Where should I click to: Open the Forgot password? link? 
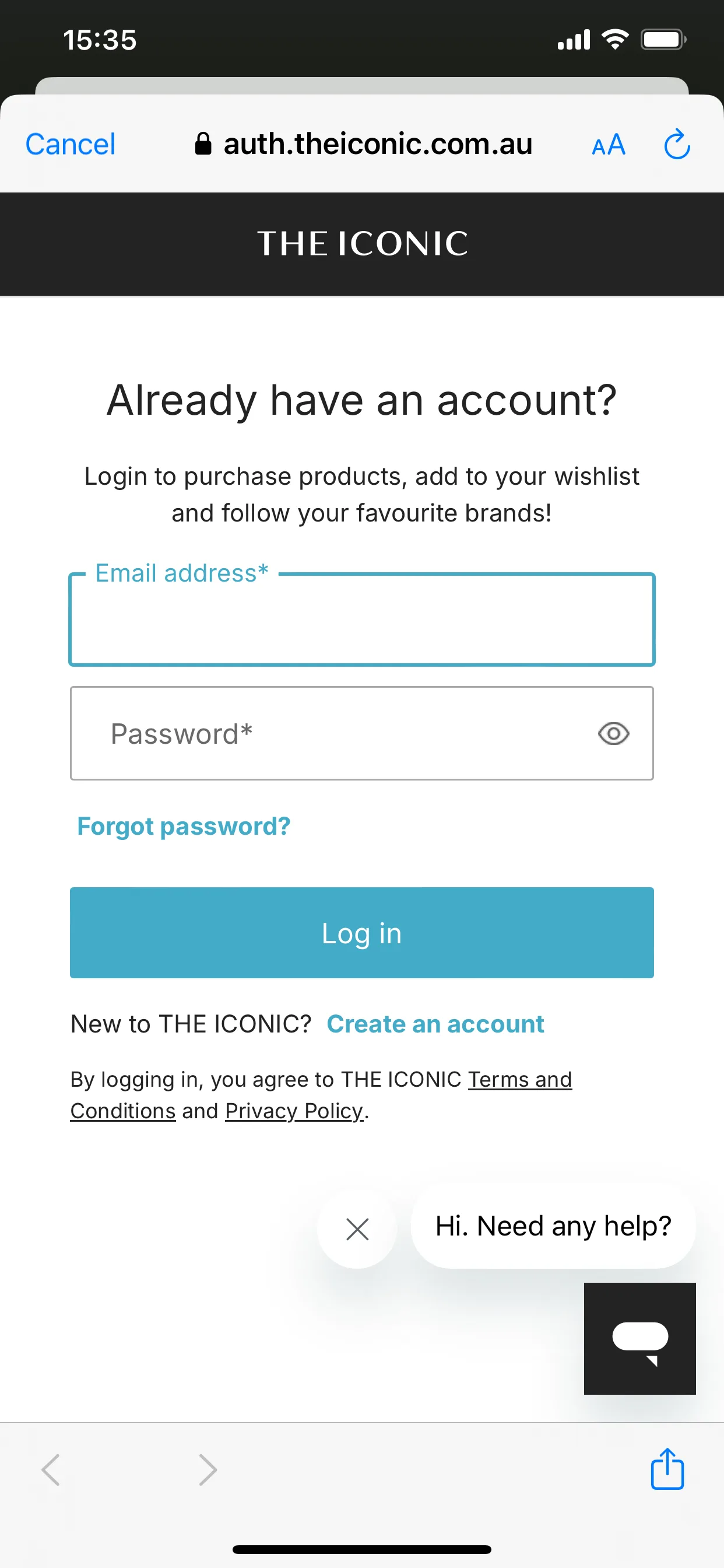pyautogui.click(x=184, y=826)
